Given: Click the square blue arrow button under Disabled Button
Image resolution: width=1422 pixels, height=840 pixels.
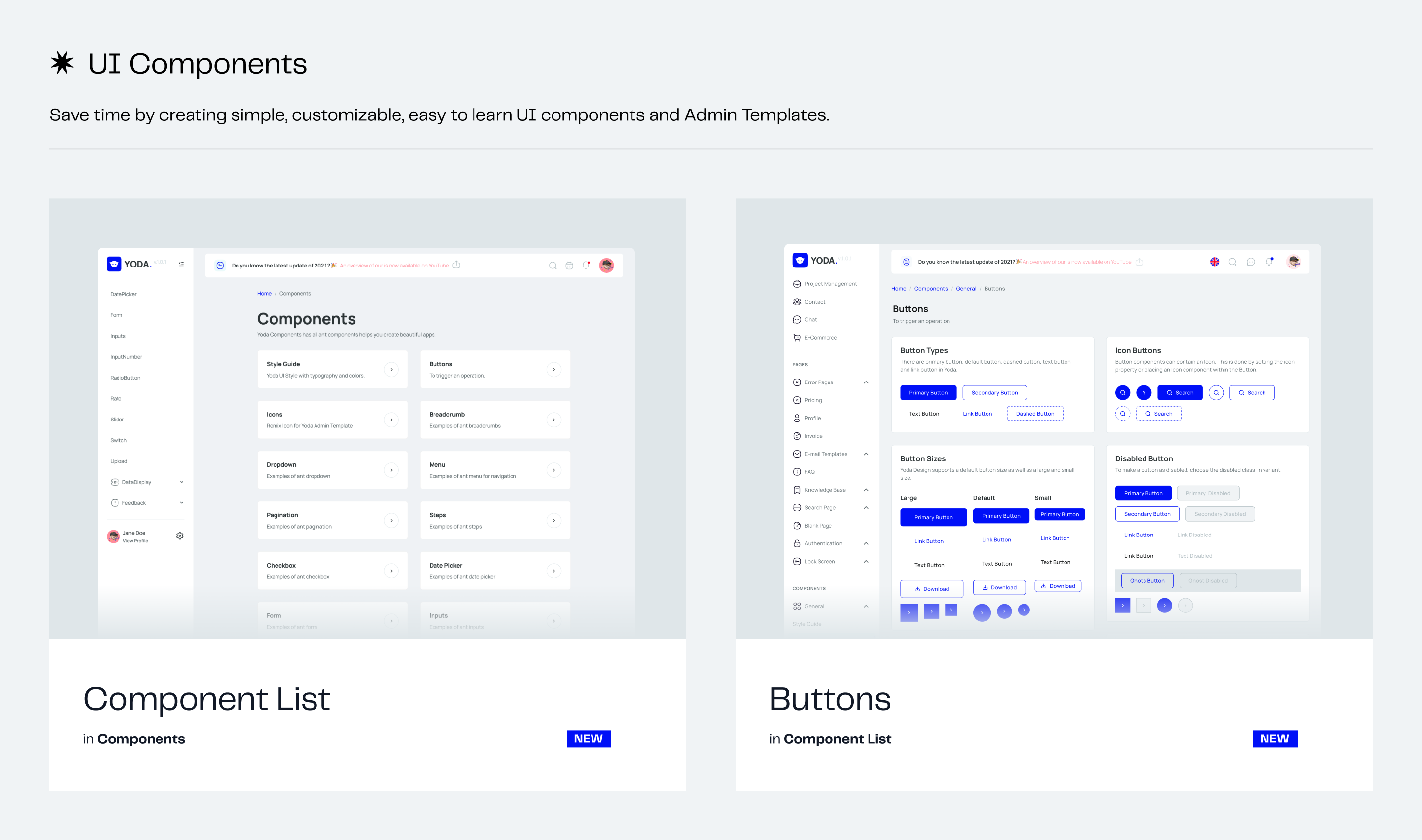Looking at the screenshot, I should (1122, 605).
